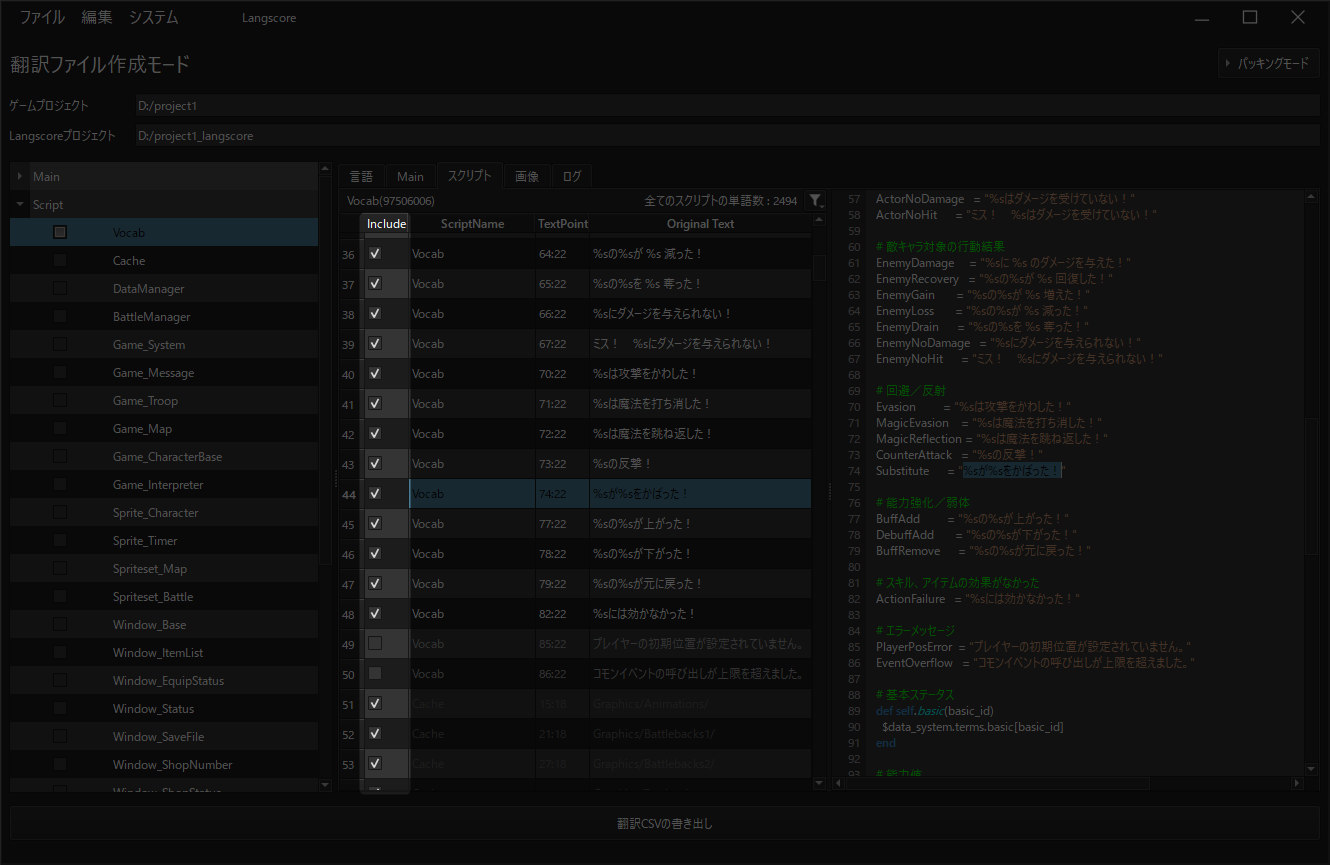Switch to the Main tab

[410, 177]
